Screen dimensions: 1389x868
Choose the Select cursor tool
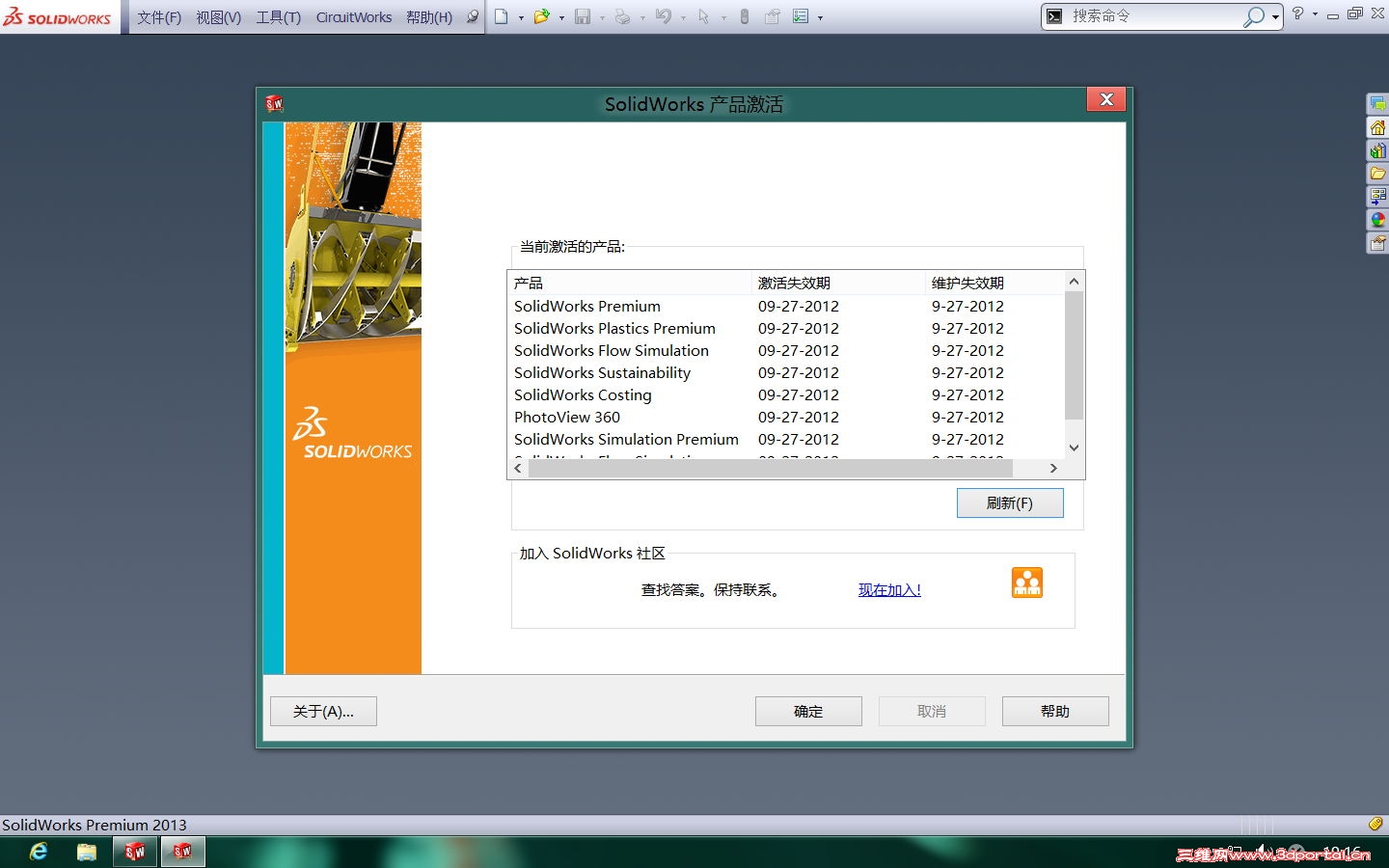tap(704, 16)
